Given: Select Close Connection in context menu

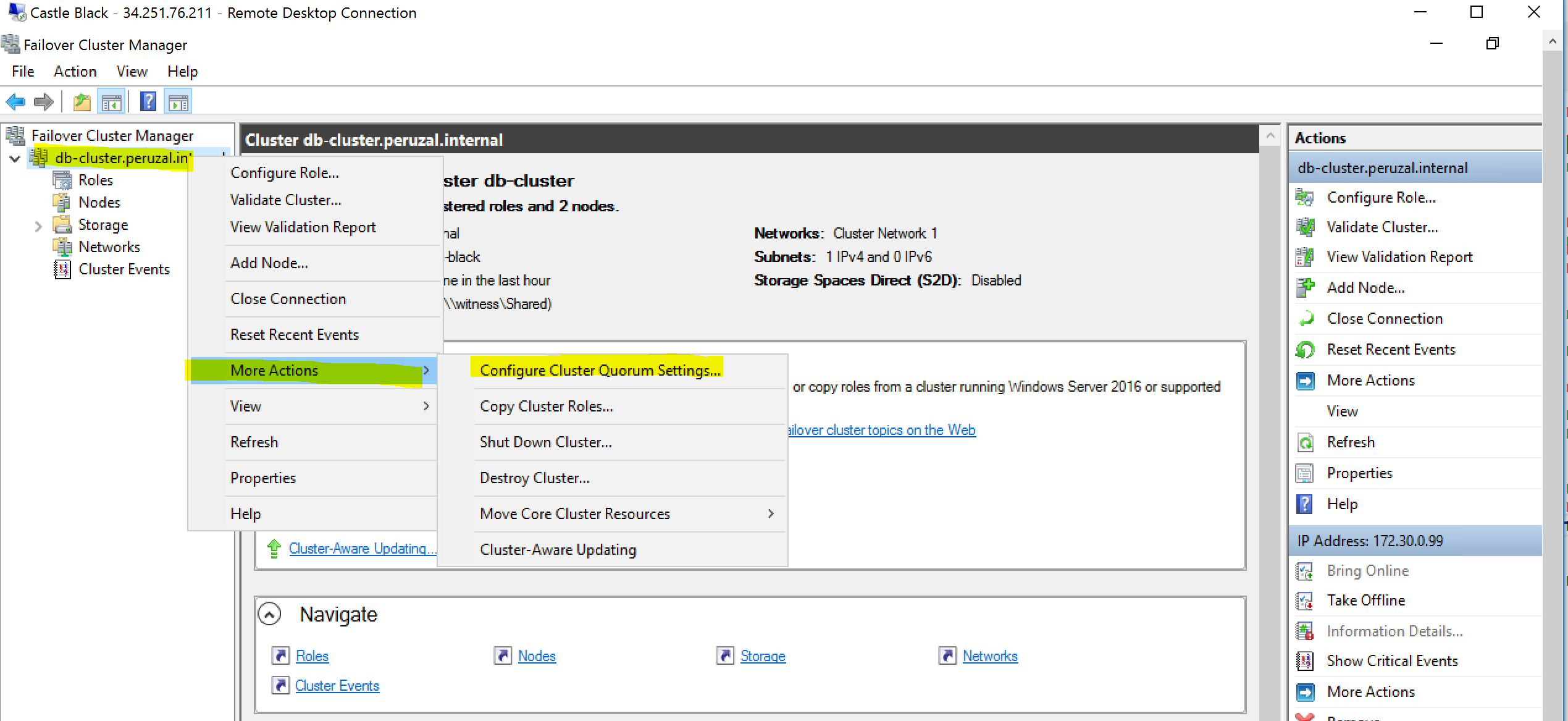Looking at the screenshot, I should coord(288,298).
